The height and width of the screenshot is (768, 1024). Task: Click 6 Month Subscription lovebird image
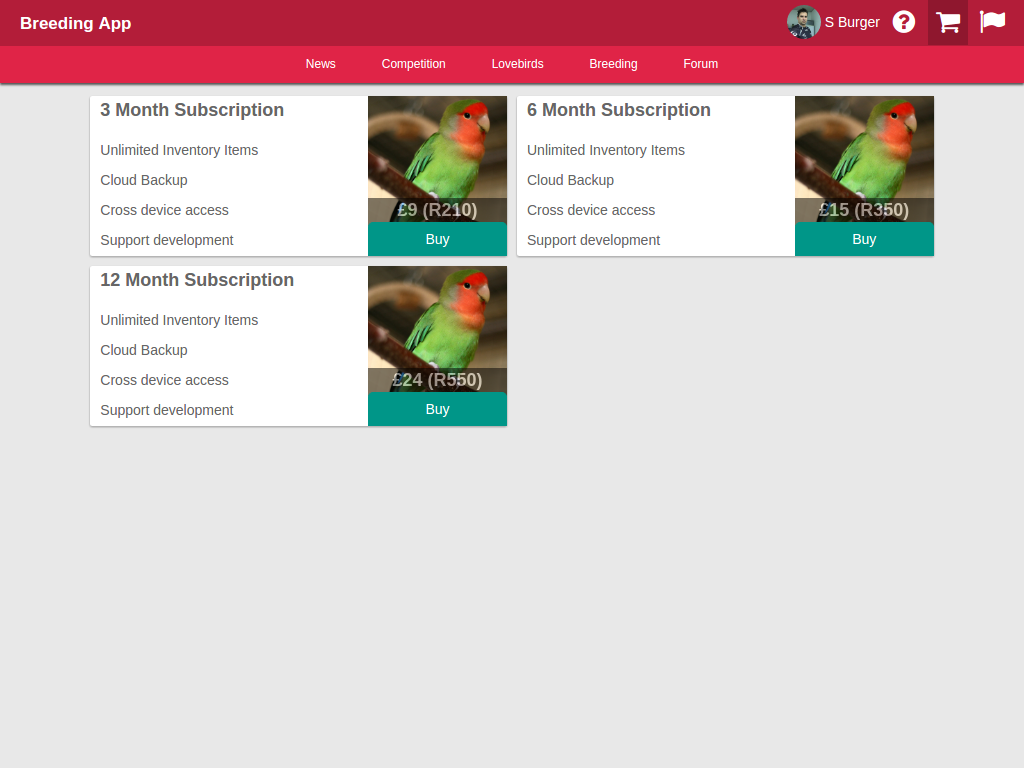click(864, 159)
